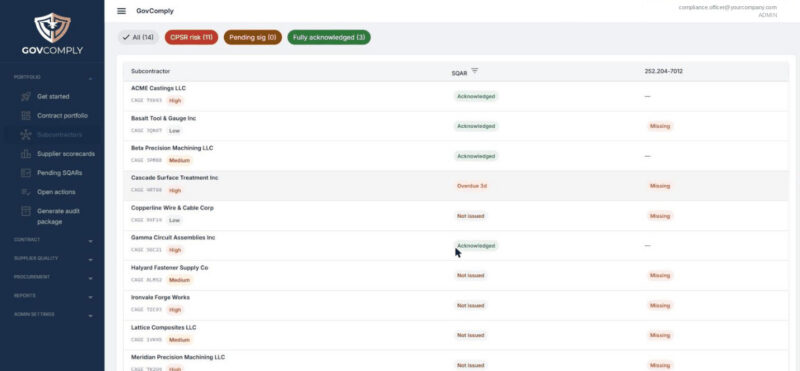Click the SQAR column header label
800x371 pixels.
point(459,73)
